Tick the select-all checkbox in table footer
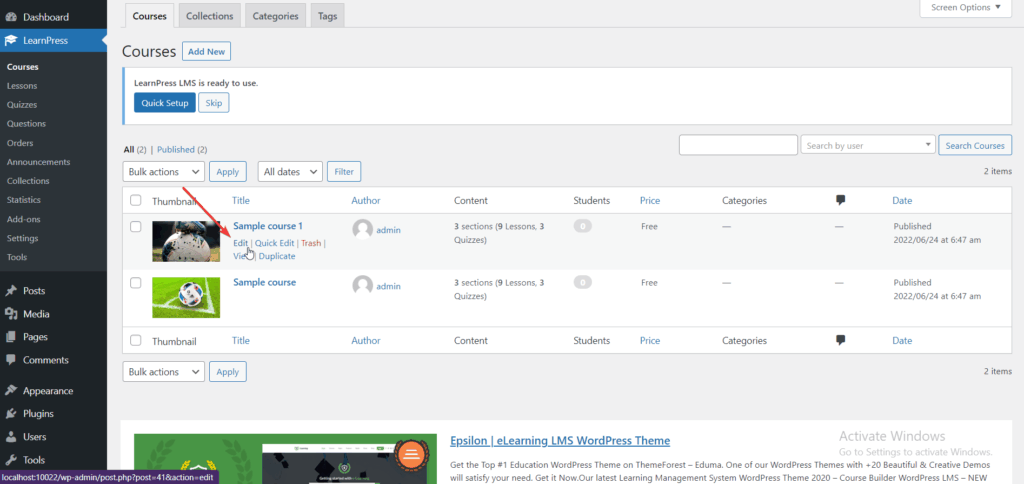 coord(135,340)
